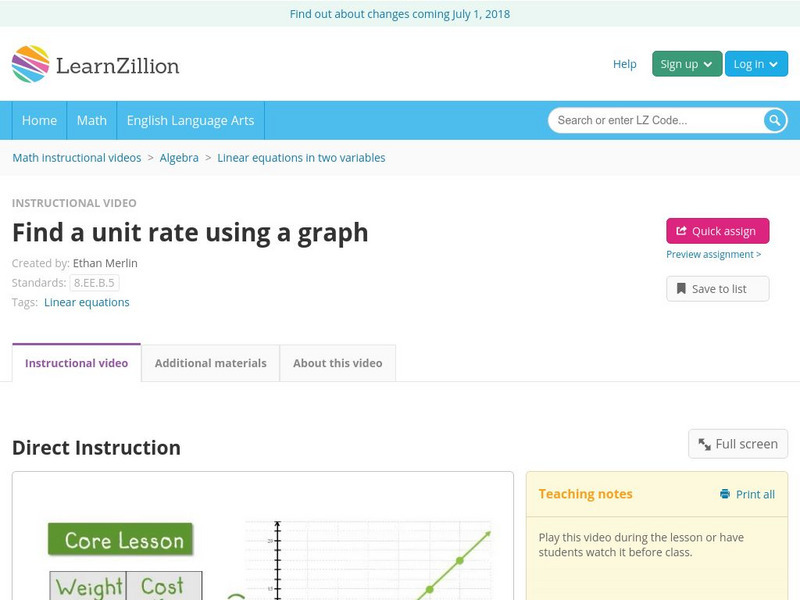Open the Log in dropdown

pyautogui.click(x=756, y=64)
